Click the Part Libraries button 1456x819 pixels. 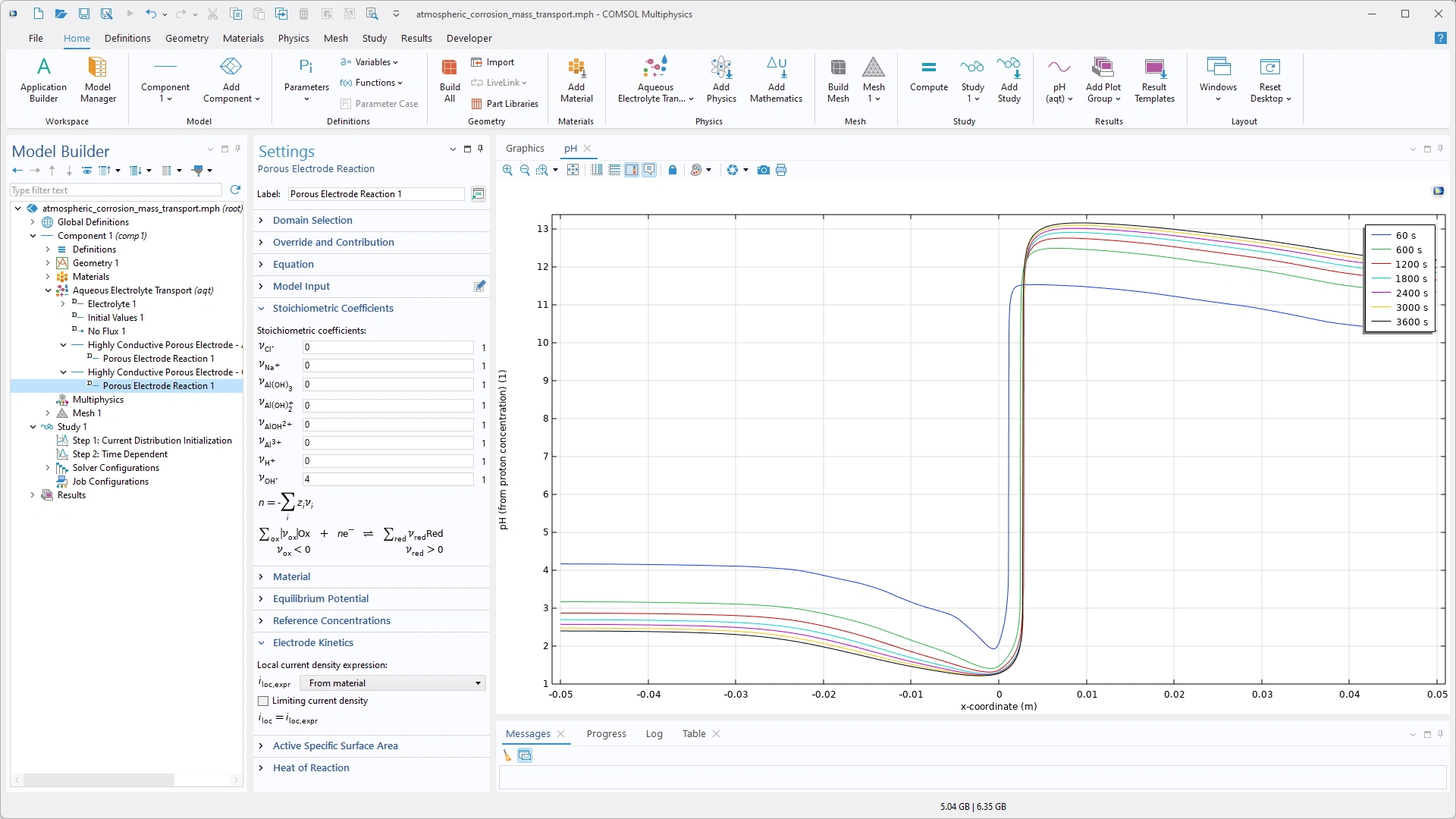505,104
